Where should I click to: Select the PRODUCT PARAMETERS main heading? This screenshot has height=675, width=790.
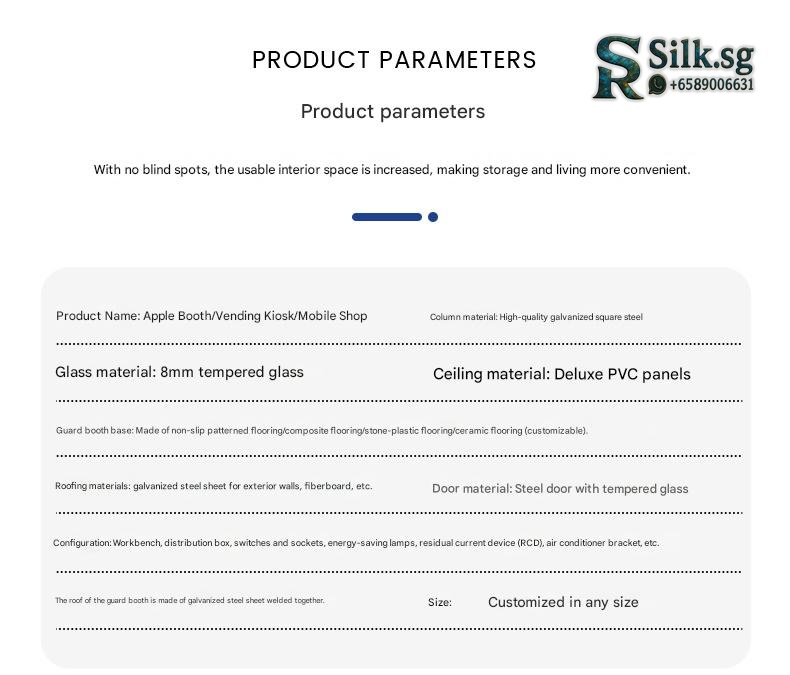coord(394,60)
